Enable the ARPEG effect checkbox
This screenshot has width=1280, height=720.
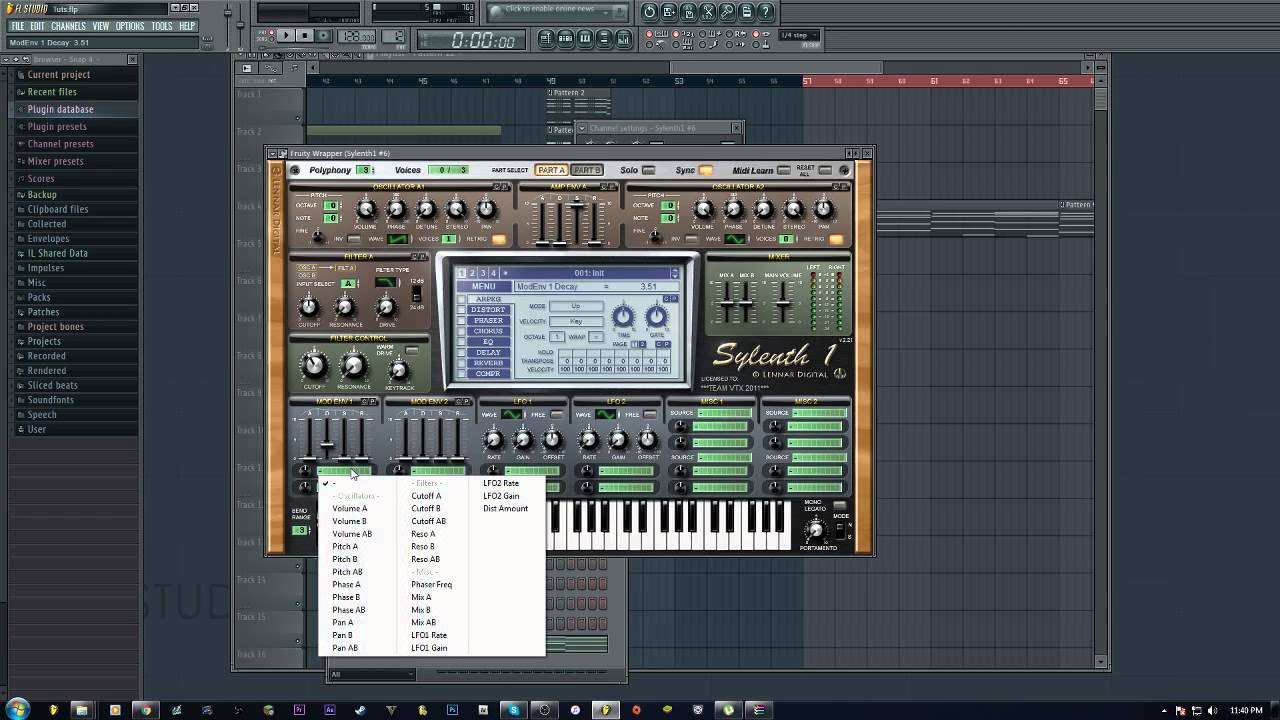[462, 299]
